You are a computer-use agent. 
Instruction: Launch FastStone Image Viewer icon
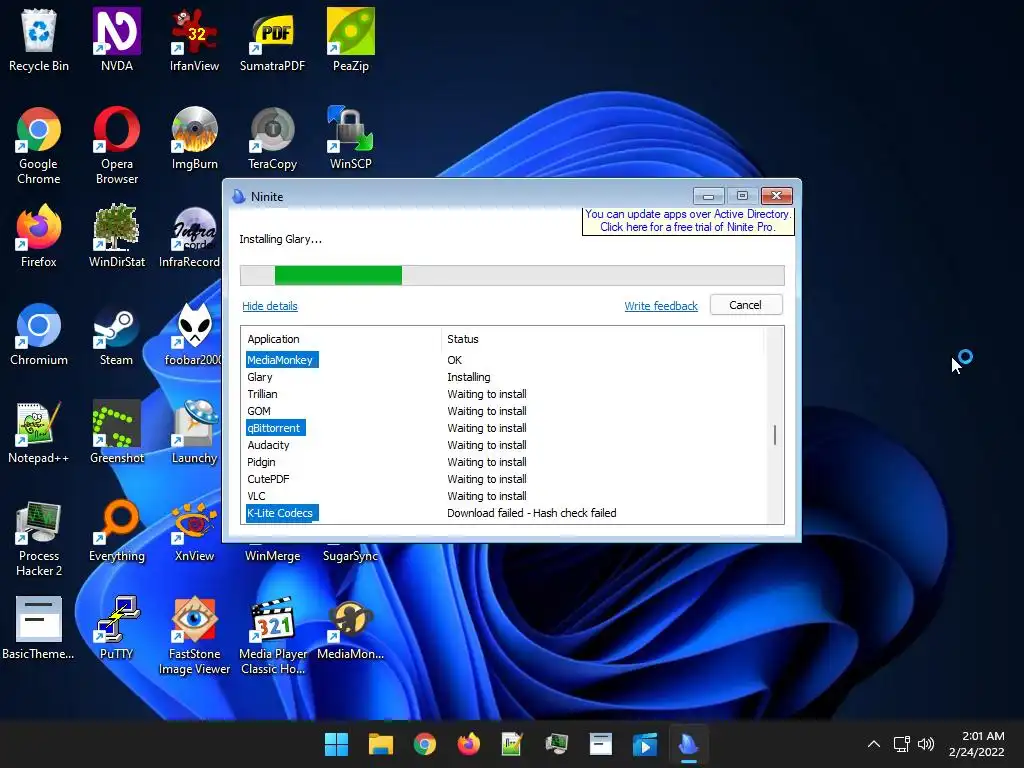click(195, 635)
